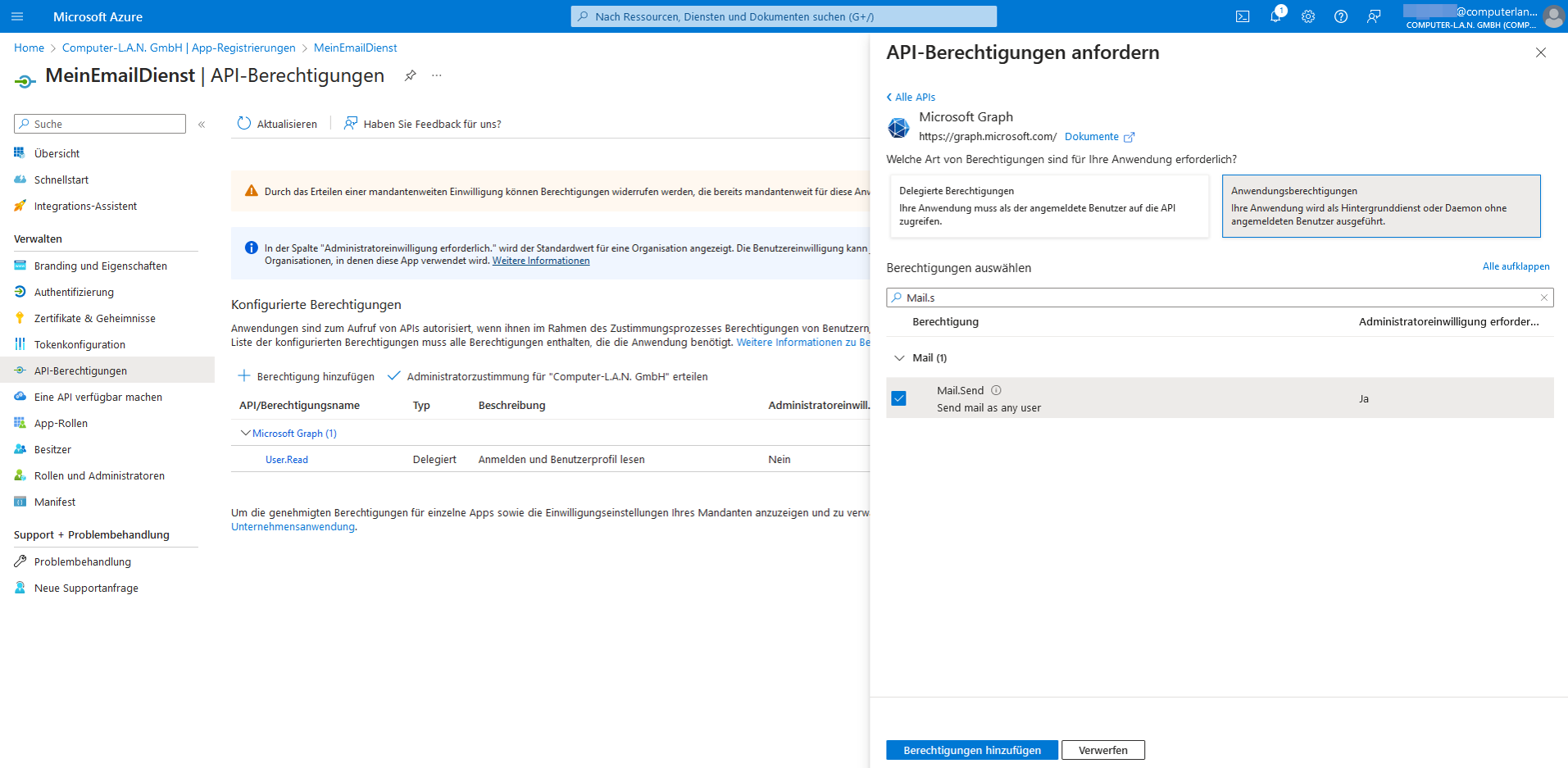This screenshot has height=768, width=1568.
Task: Go to Übersicht in sidebar
Action: 57,153
